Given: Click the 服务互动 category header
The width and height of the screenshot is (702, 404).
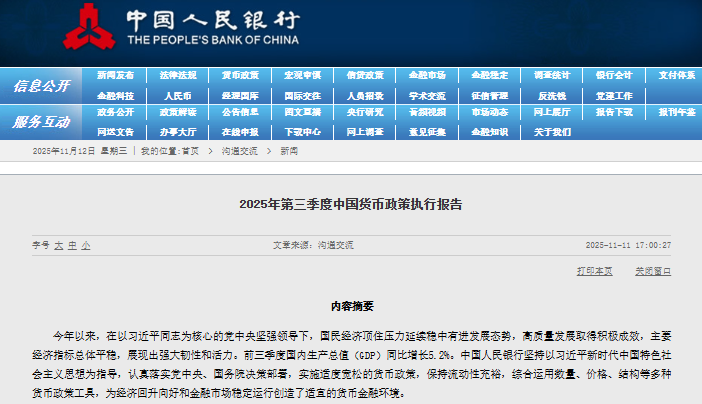Looking at the screenshot, I should (x=42, y=122).
